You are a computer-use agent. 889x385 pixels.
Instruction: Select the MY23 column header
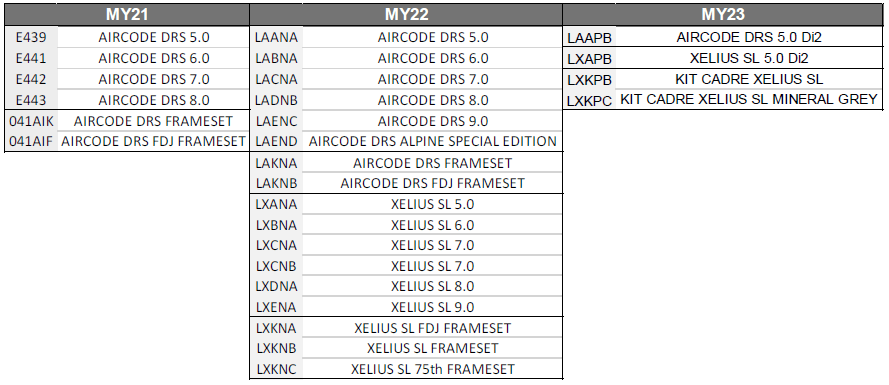(x=723, y=14)
